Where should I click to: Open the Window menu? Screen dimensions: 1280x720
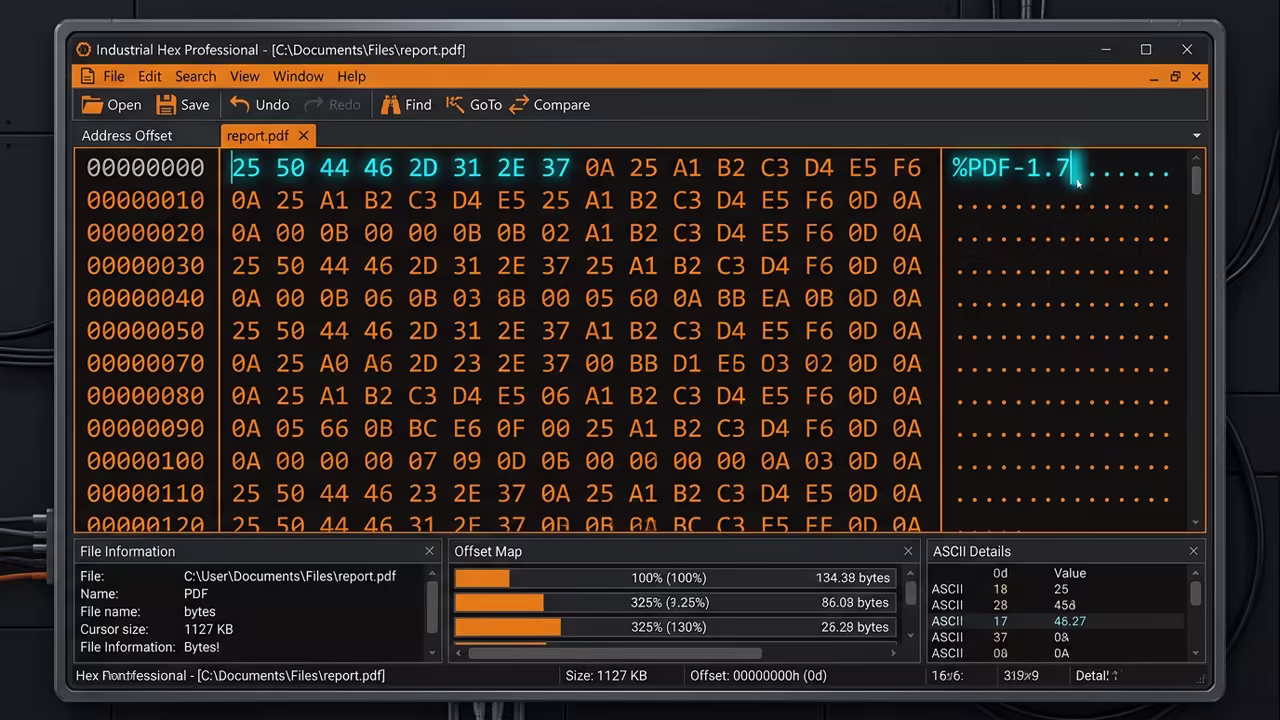[x=298, y=76]
